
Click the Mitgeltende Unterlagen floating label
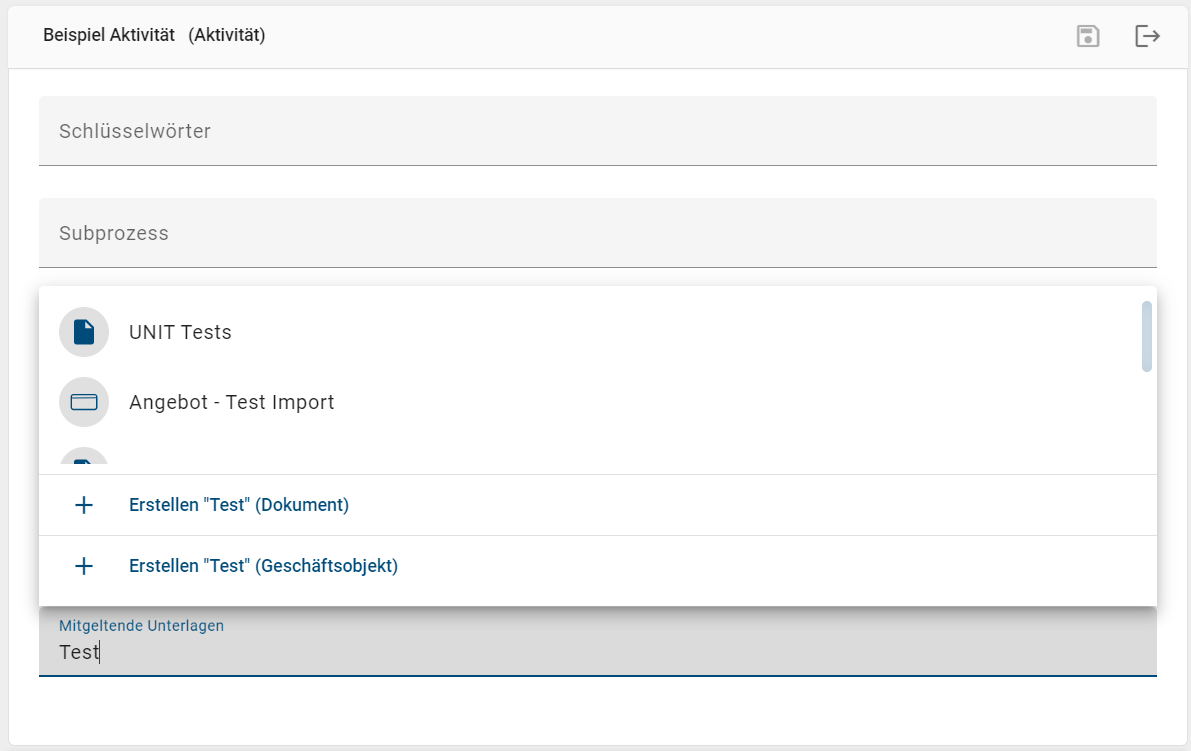point(141,626)
